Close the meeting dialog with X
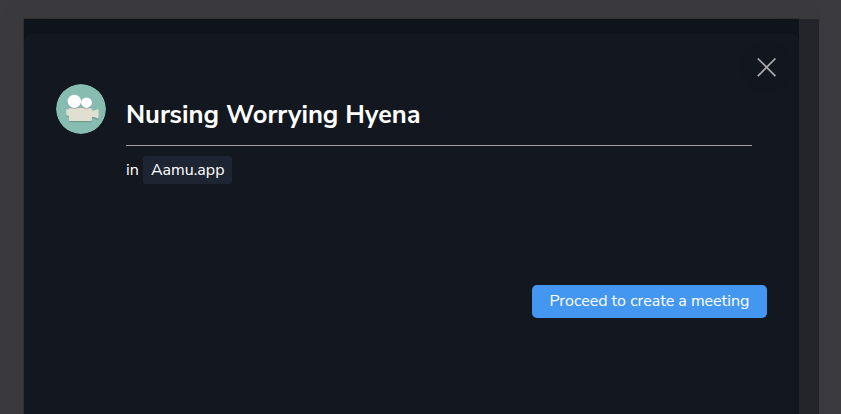The width and height of the screenshot is (841, 414). pos(766,68)
